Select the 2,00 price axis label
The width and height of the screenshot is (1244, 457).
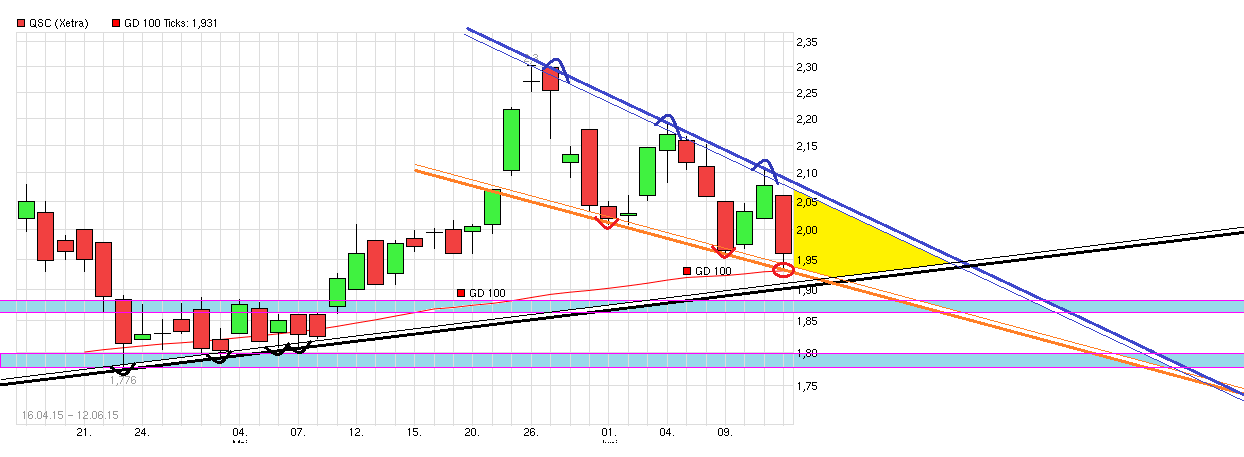pyautogui.click(x=807, y=231)
